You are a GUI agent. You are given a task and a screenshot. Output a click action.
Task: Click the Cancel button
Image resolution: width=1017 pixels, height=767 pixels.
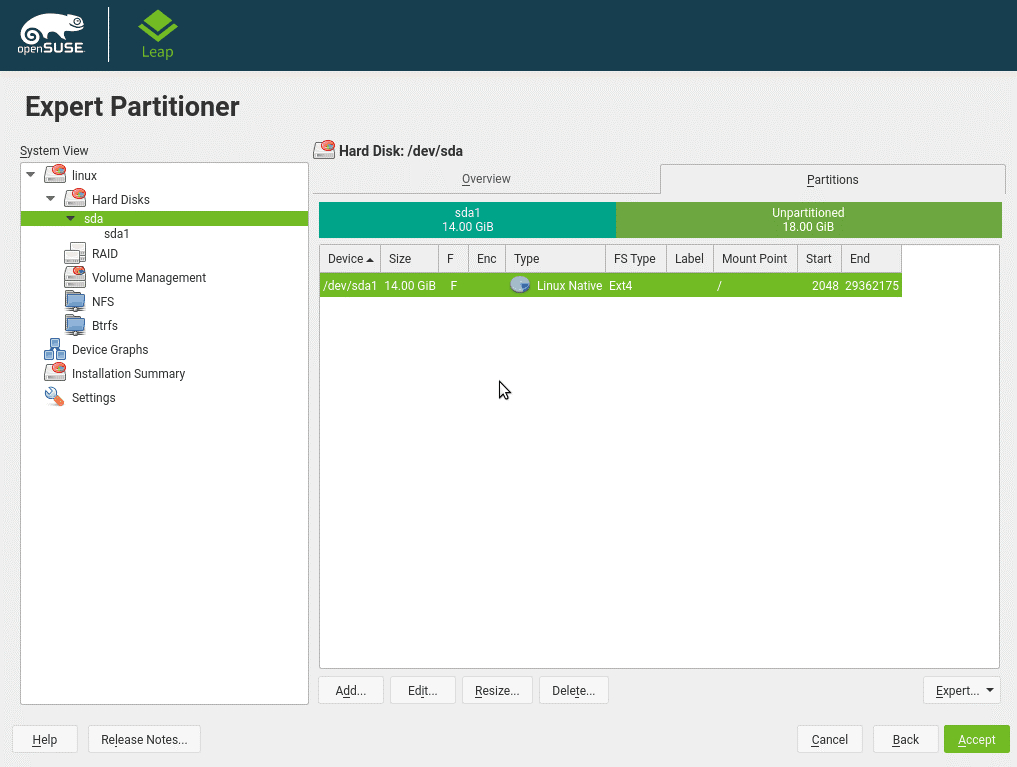click(x=830, y=739)
